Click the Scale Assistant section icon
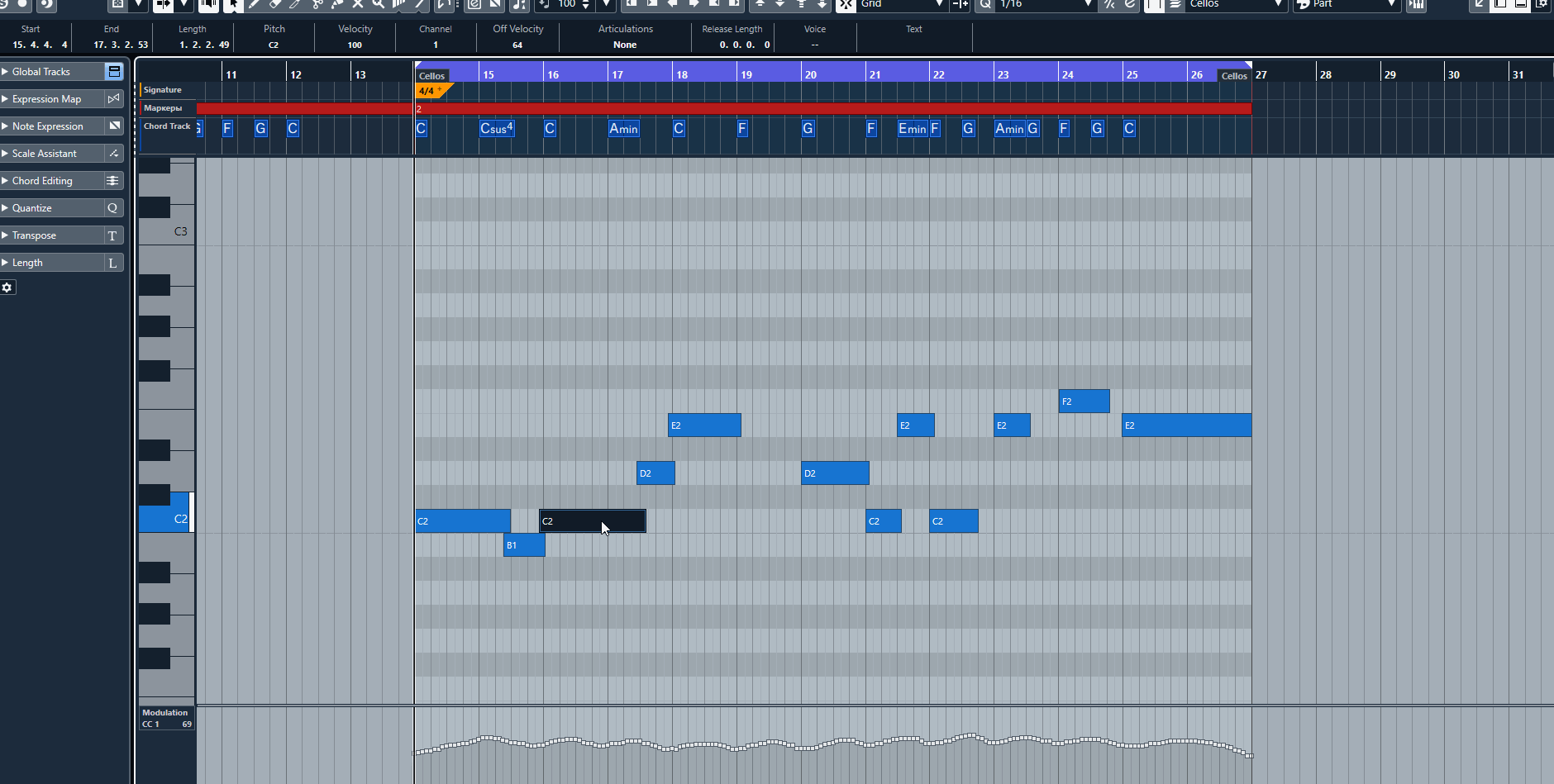Image resolution: width=1554 pixels, height=784 pixels. point(114,154)
